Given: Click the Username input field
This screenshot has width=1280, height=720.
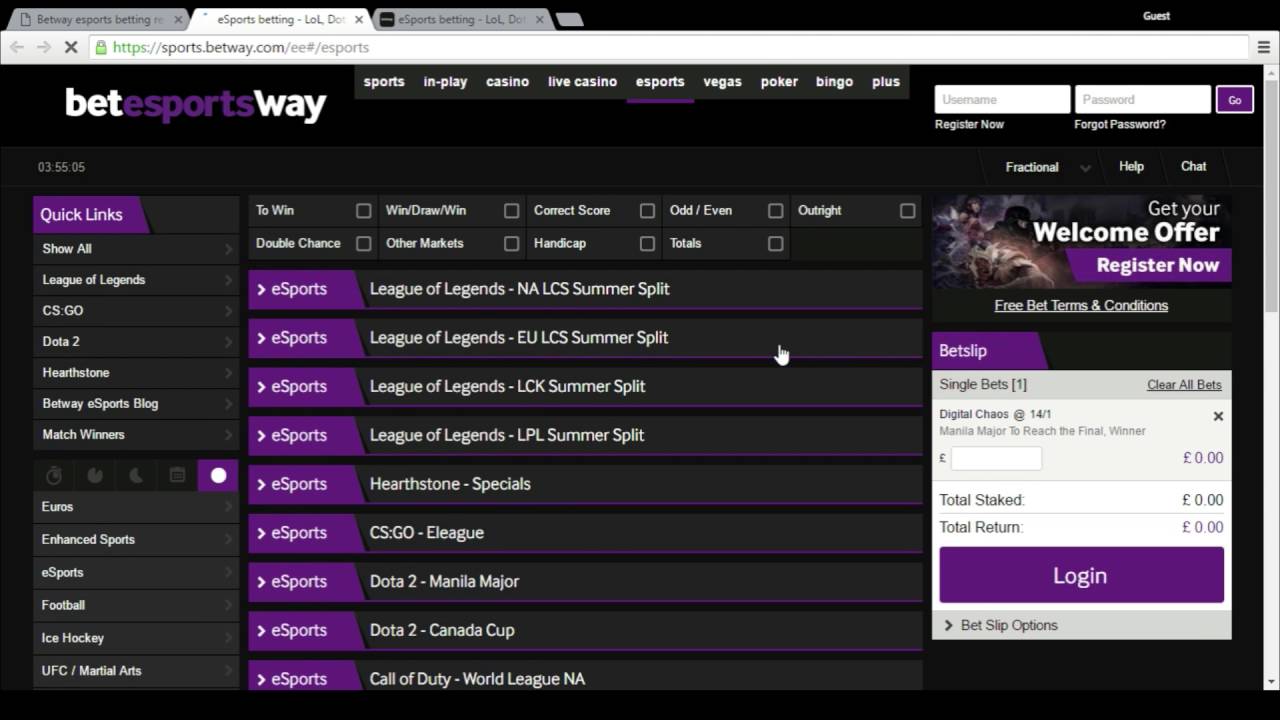Looking at the screenshot, I should point(1003,99).
